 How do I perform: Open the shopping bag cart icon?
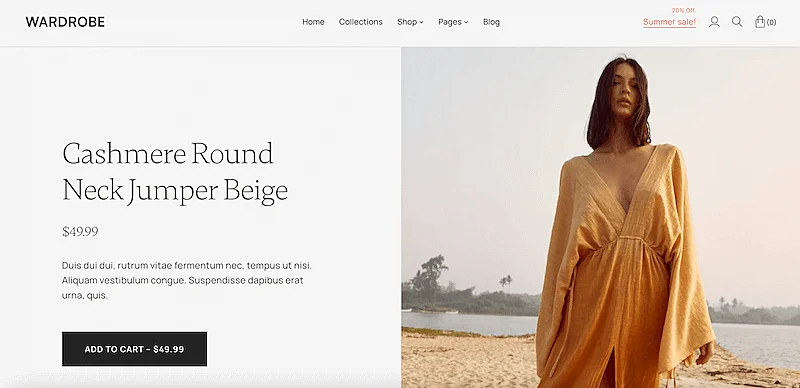click(760, 21)
